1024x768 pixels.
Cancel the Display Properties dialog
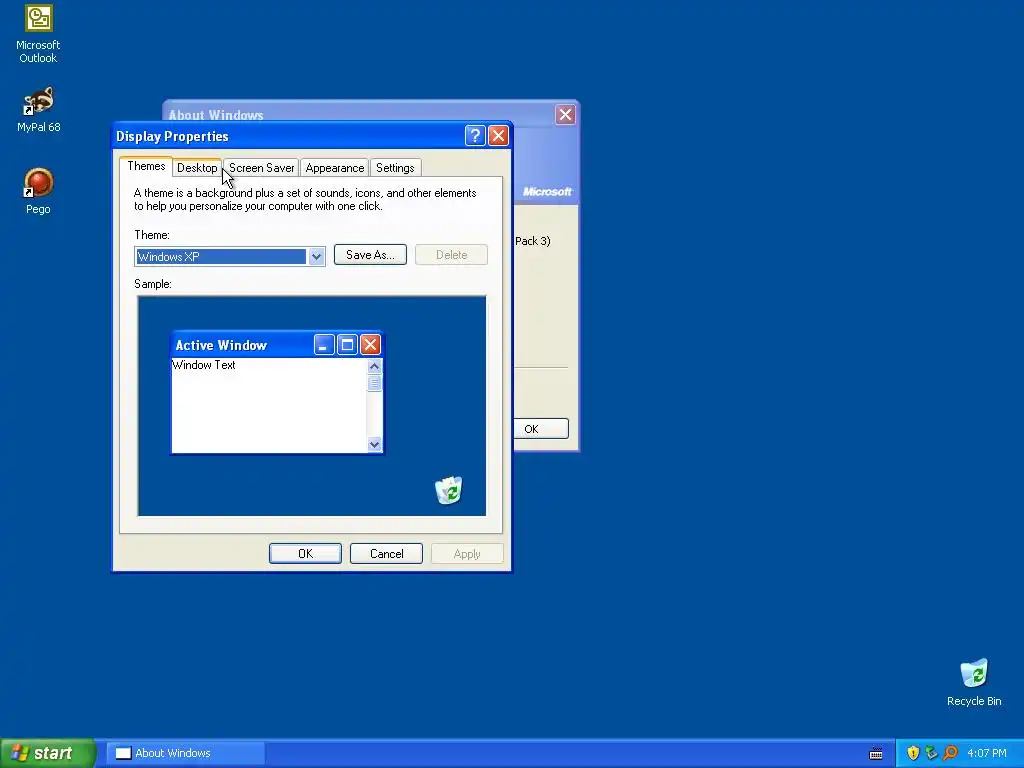pos(386,554)
